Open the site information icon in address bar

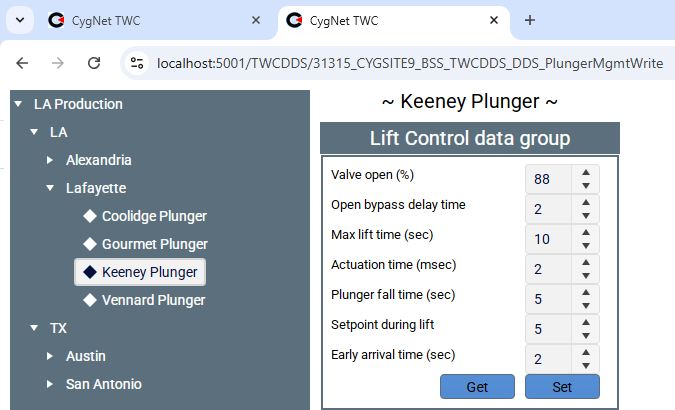point(137,63)
